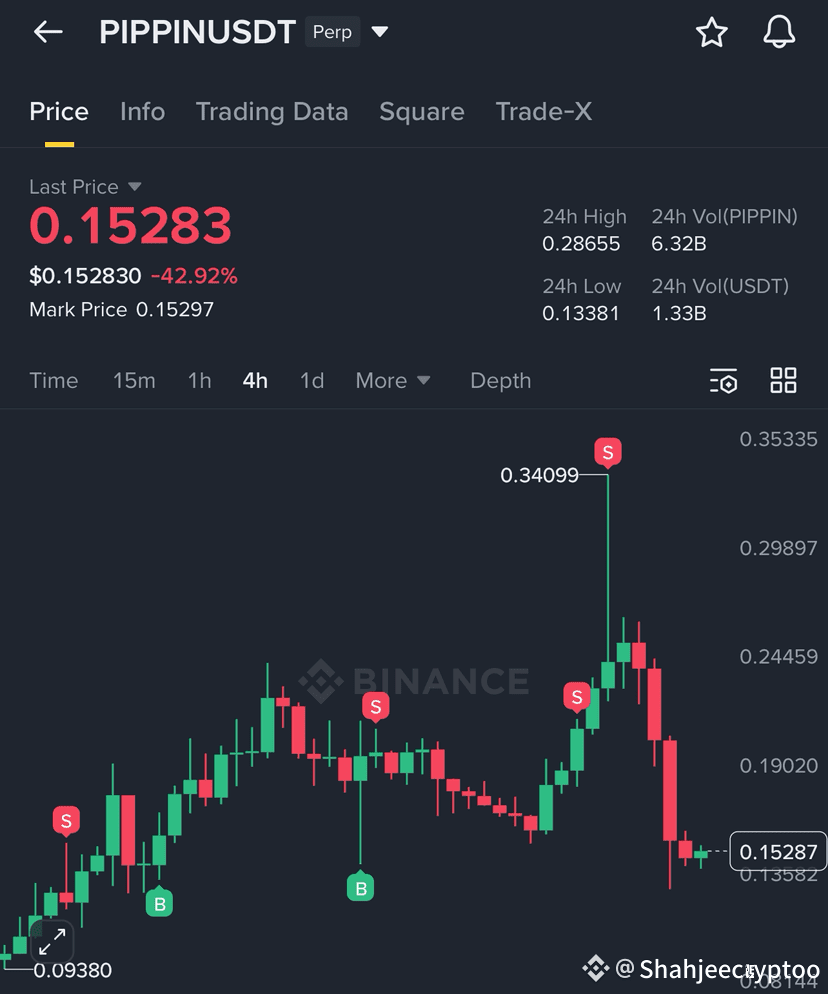The image size is (828, 994).
Task: Tap the green B buy marker under long wick
Action: 361,887
